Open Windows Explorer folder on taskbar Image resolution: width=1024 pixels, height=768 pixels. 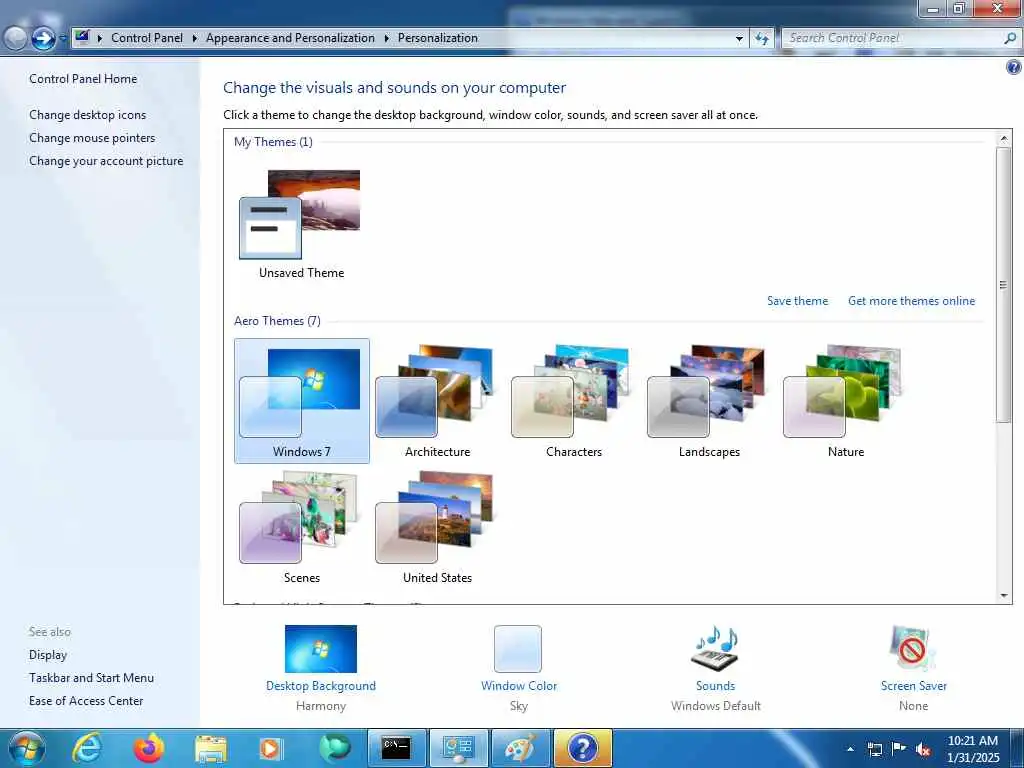[210, 748]
